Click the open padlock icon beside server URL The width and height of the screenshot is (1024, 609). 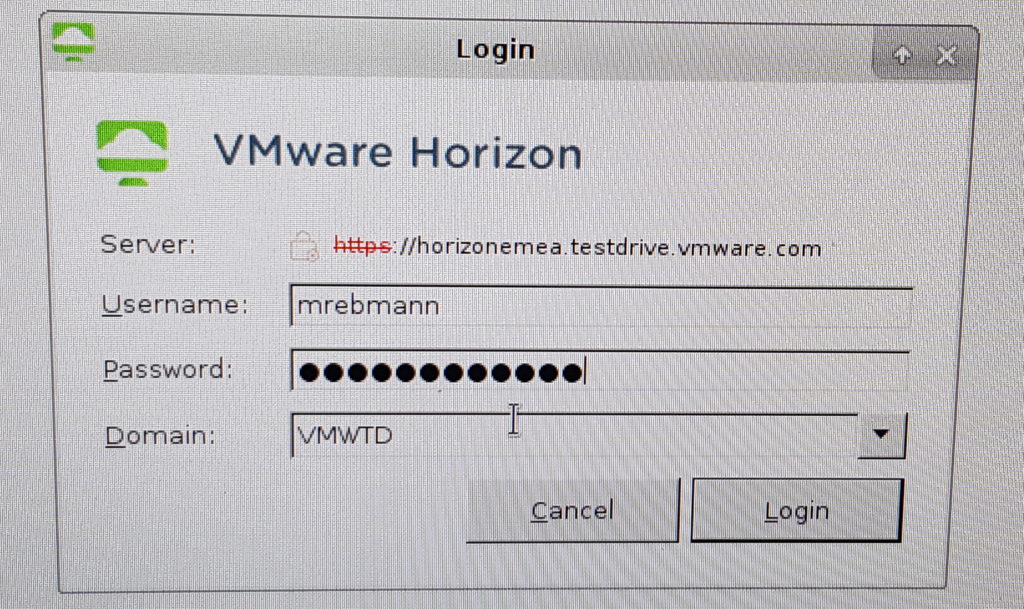304,247
